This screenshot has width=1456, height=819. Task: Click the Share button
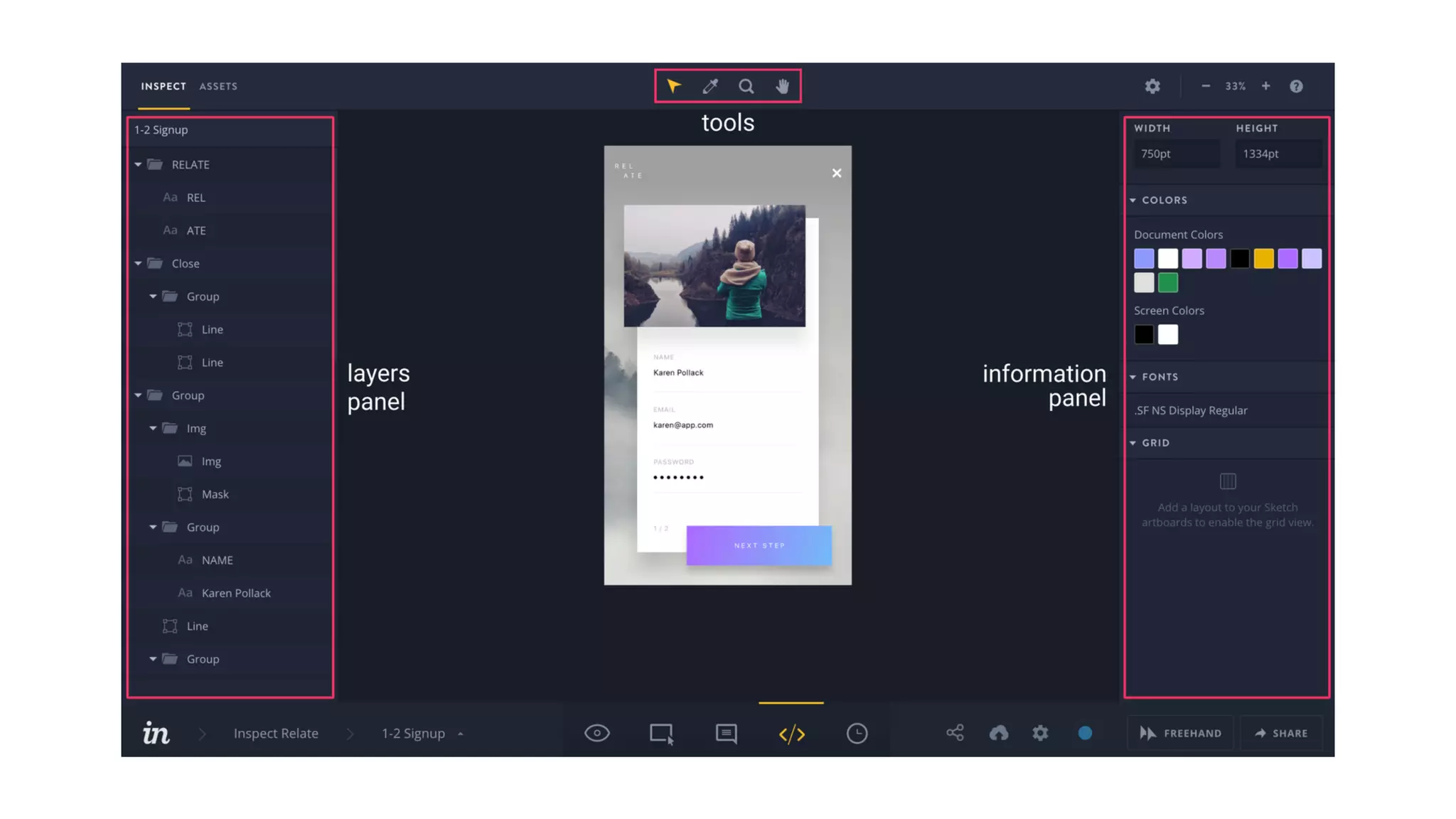click(1281, 733)
